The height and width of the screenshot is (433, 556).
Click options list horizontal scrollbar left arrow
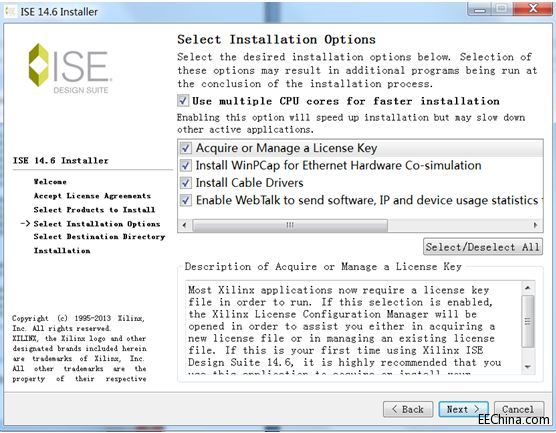[184, 225]
